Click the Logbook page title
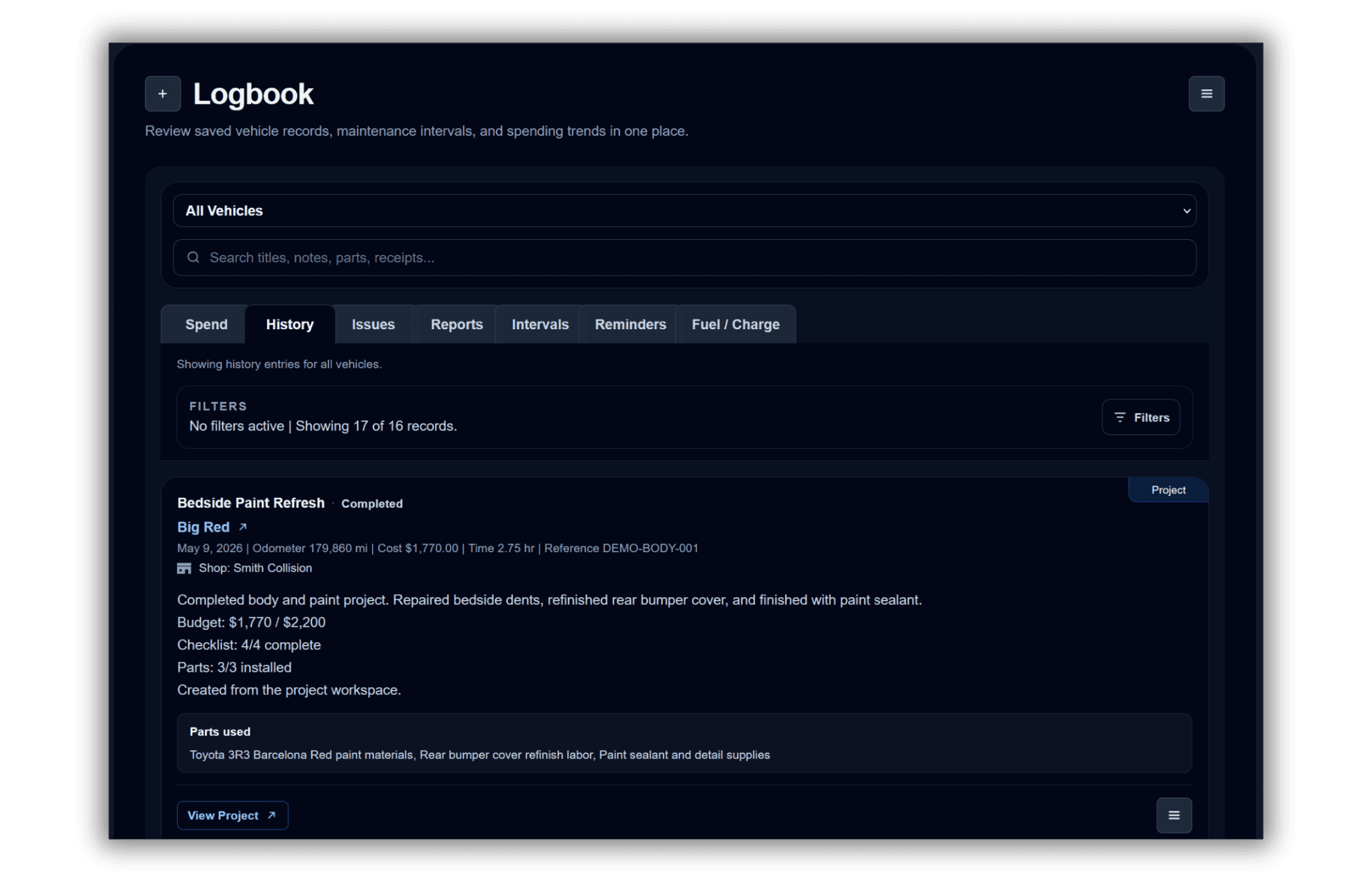The height and width of the screenshot is (882, 1372). (253, 94)
